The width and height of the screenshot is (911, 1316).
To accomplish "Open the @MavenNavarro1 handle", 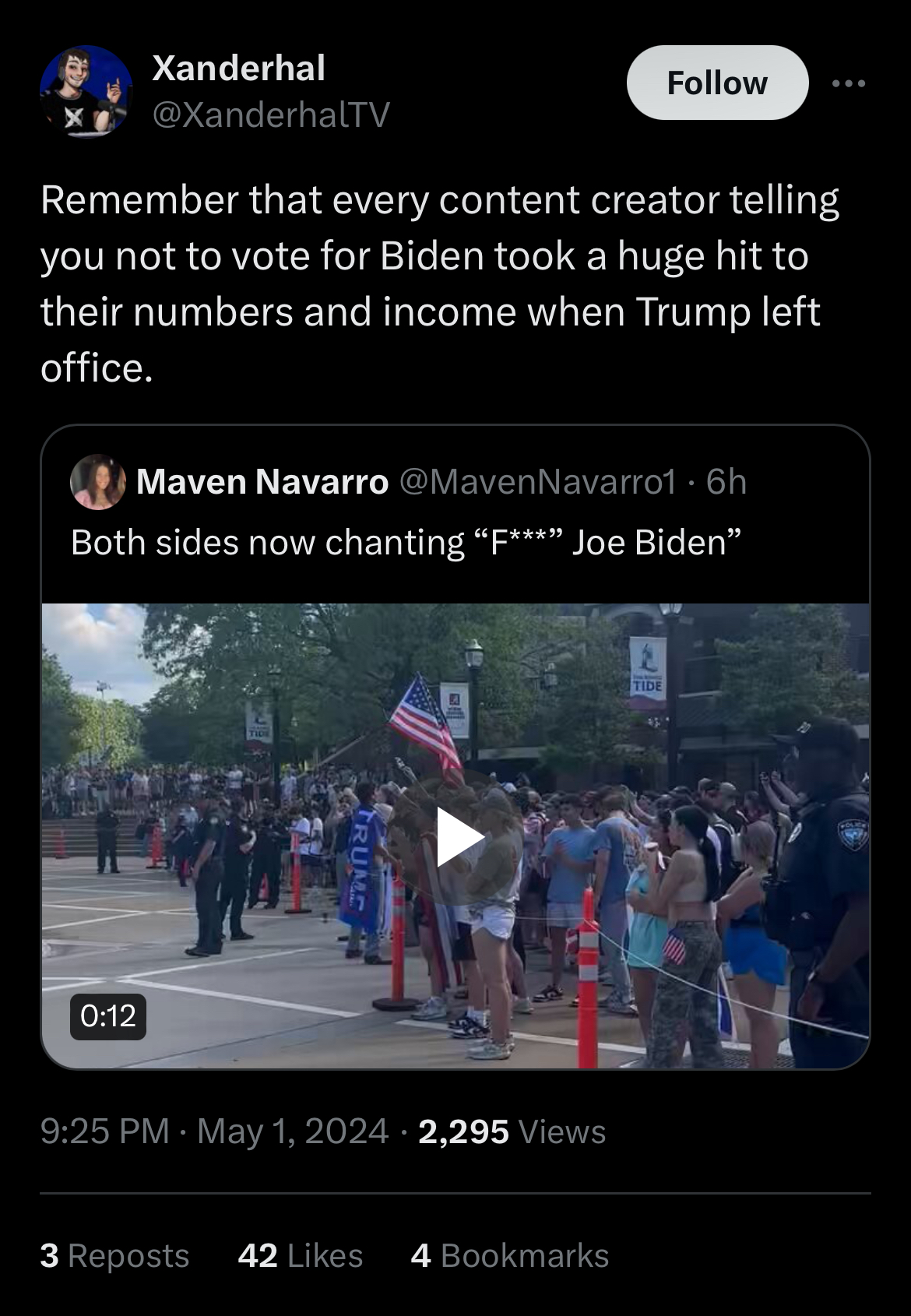I will 538,482.
